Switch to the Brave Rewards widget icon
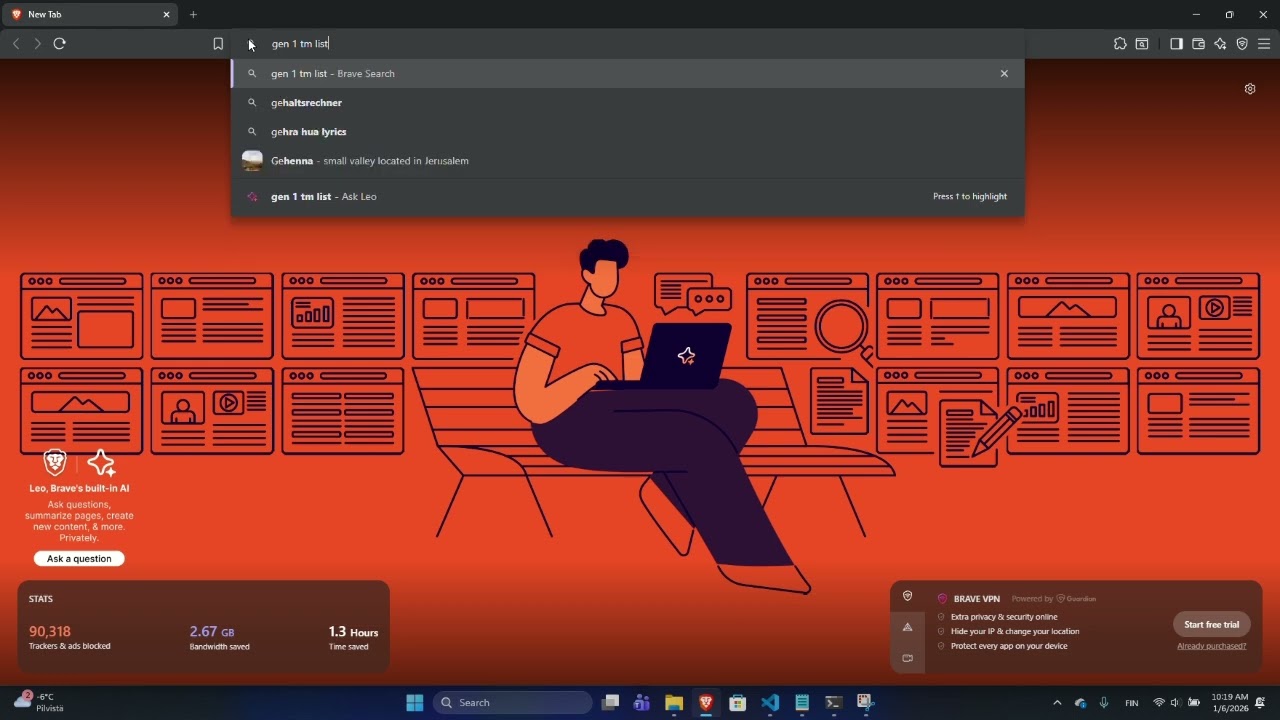The image size is (1280, 720). coord(907,627)
